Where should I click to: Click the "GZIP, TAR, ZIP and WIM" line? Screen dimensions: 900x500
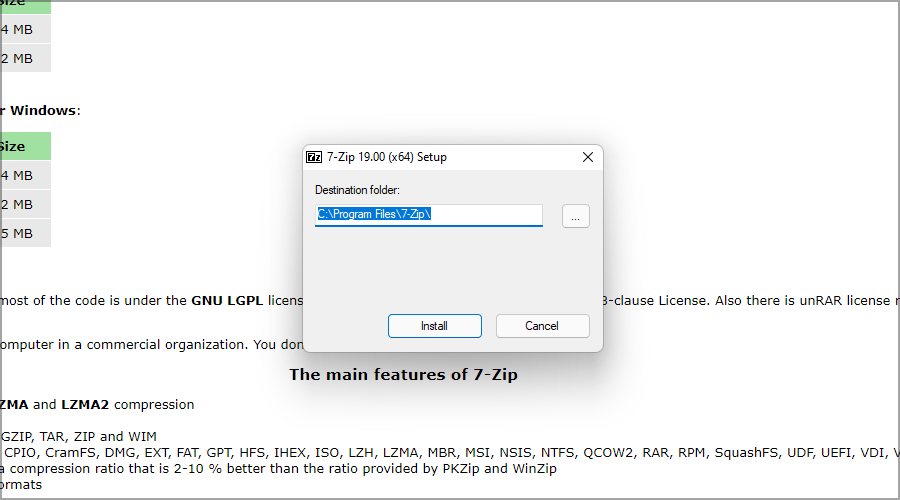click(78, 436)
